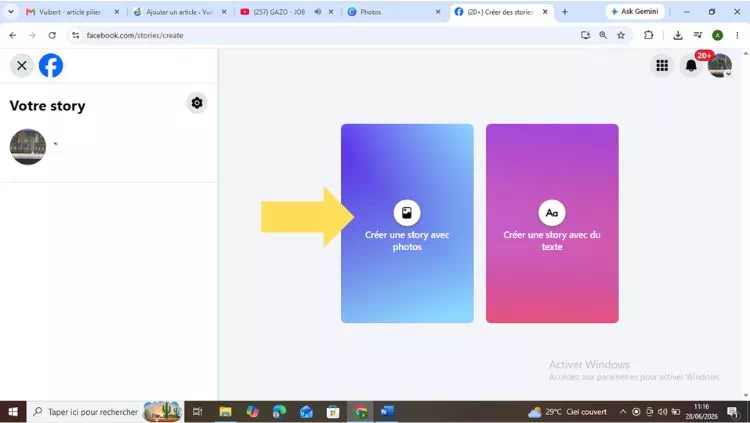Choose Créer une story avec photos
This screenshot has height=423, width=750.
click(407, 223)
